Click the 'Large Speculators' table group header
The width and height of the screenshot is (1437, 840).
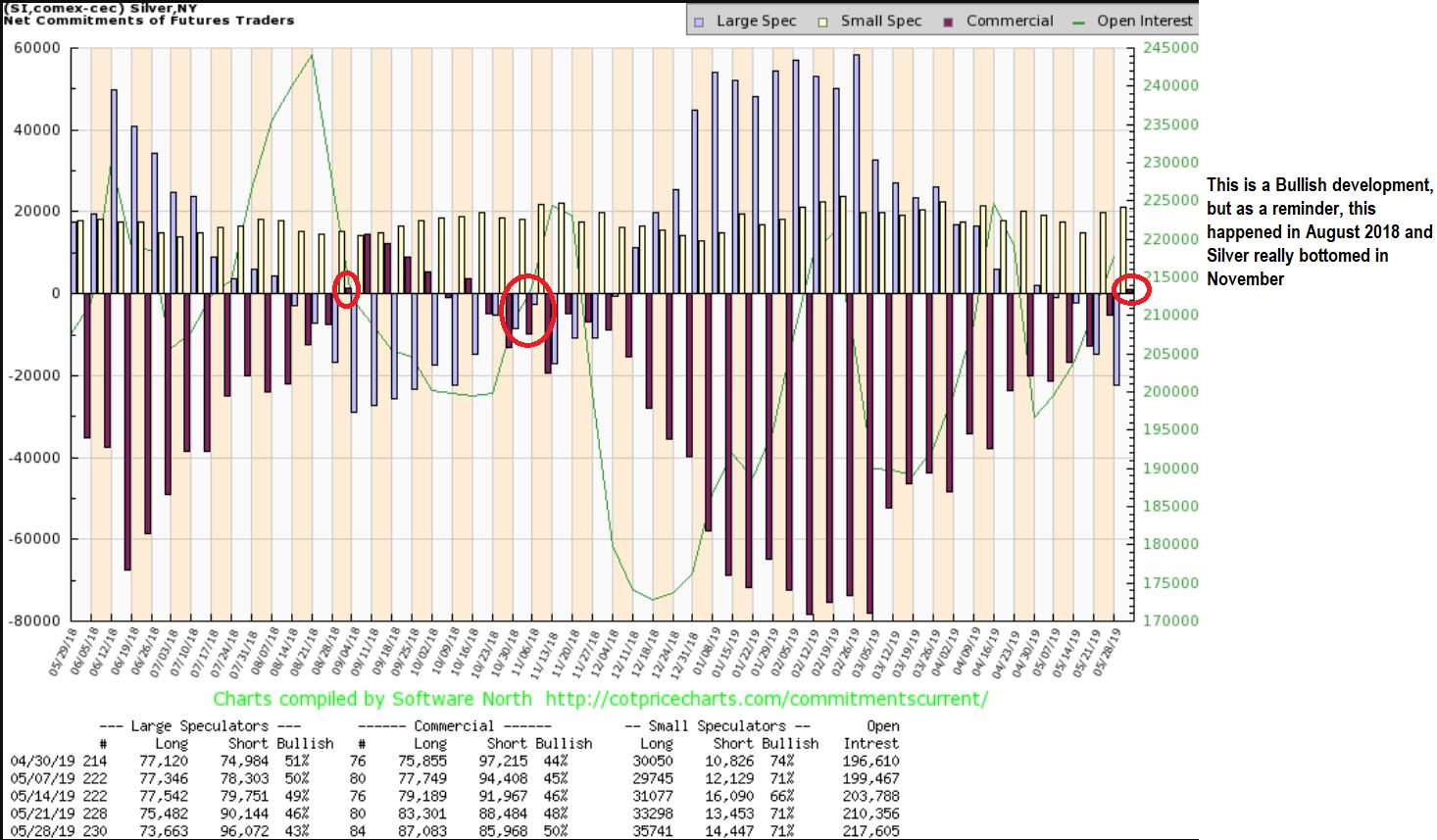[200, 726]
